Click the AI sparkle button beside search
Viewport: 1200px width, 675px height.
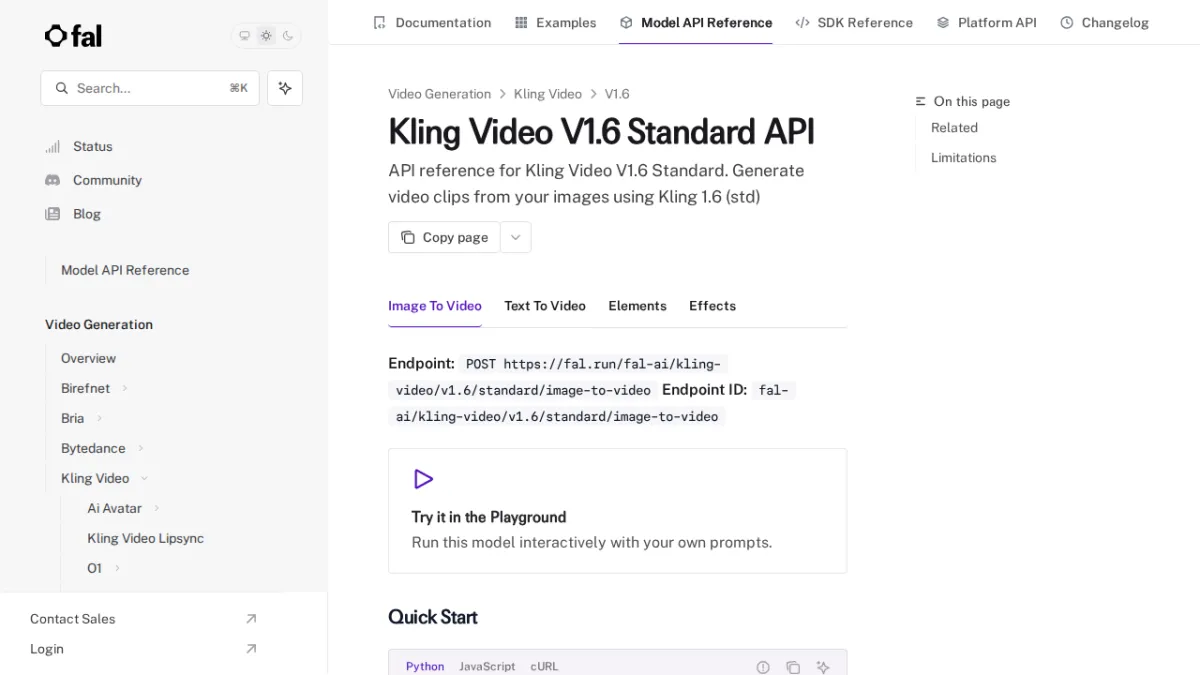[285, 88]
